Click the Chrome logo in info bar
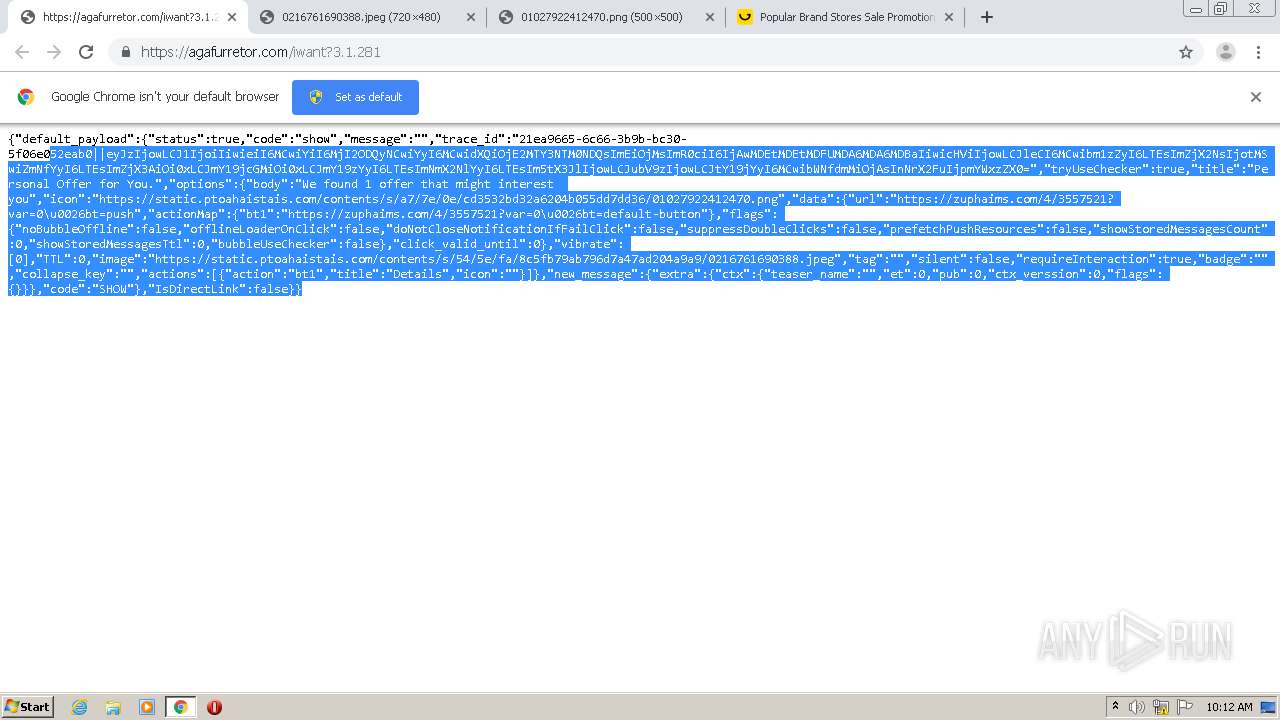Image resolution: width=1280 pixels, height=720 pixels. (x=26, y=97)
